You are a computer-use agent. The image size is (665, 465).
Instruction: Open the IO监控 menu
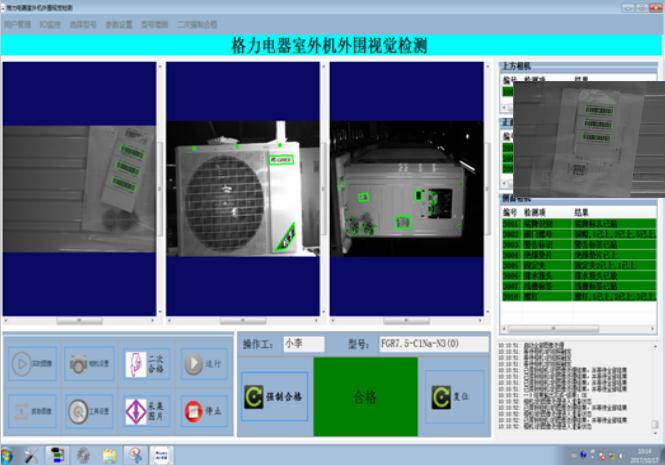coord(50,25)
